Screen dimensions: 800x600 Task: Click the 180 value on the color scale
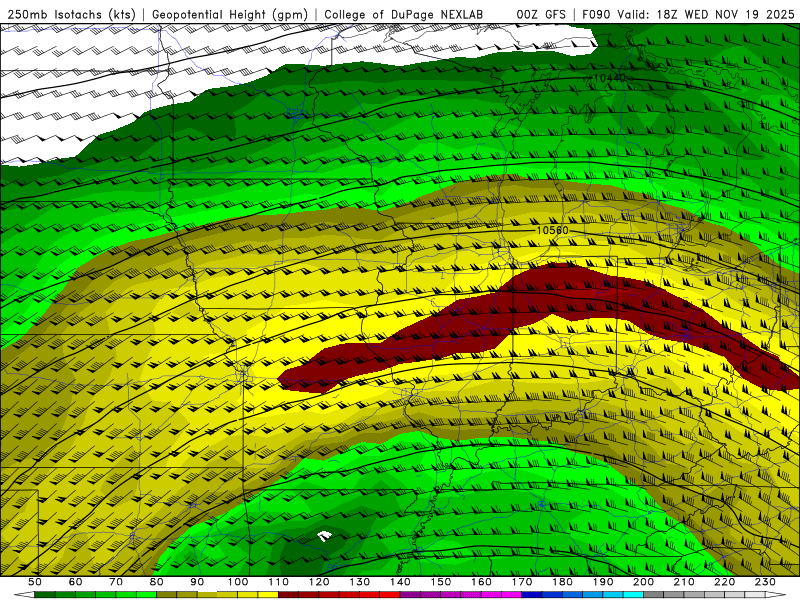pos(563,582)
